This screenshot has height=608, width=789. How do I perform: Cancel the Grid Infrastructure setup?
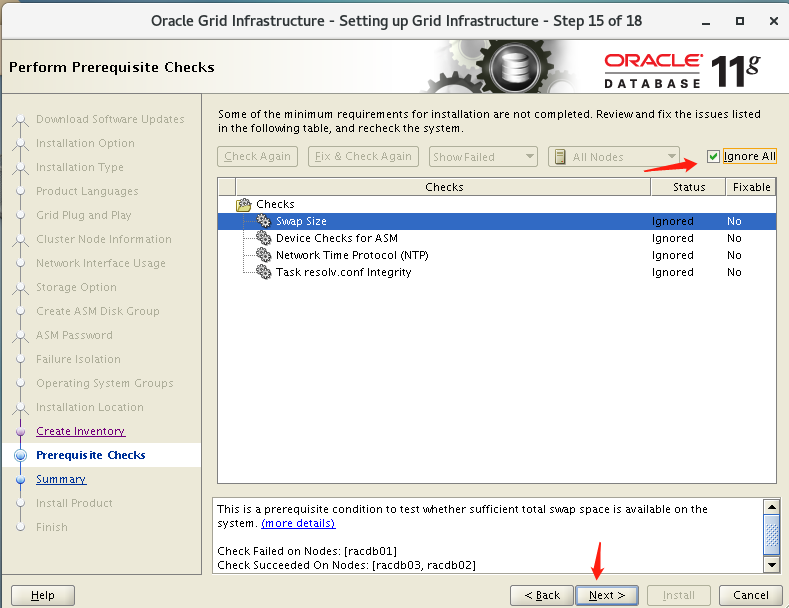point(751,595)
